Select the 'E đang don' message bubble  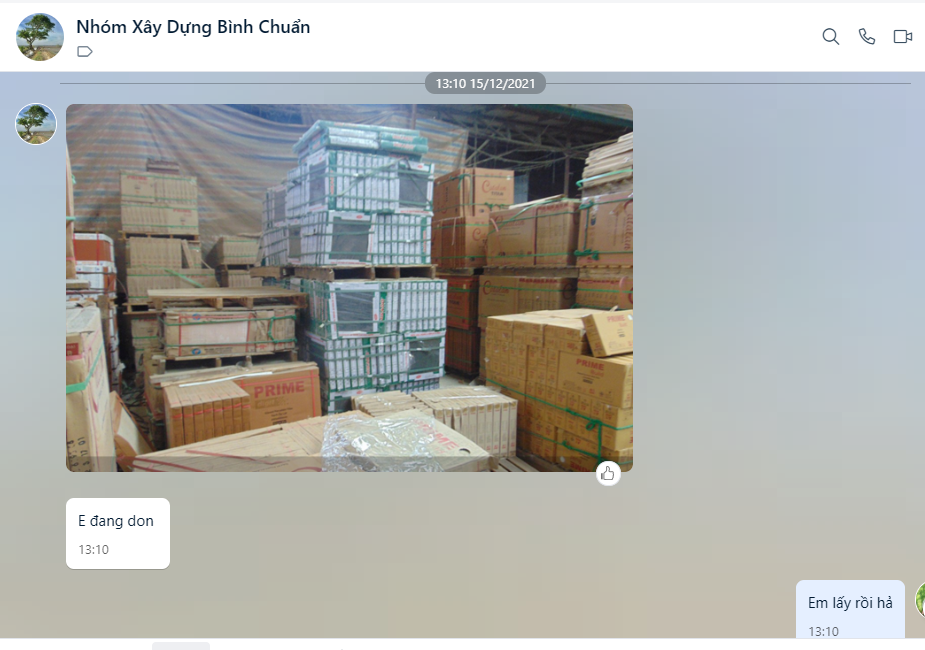point(118,533)
